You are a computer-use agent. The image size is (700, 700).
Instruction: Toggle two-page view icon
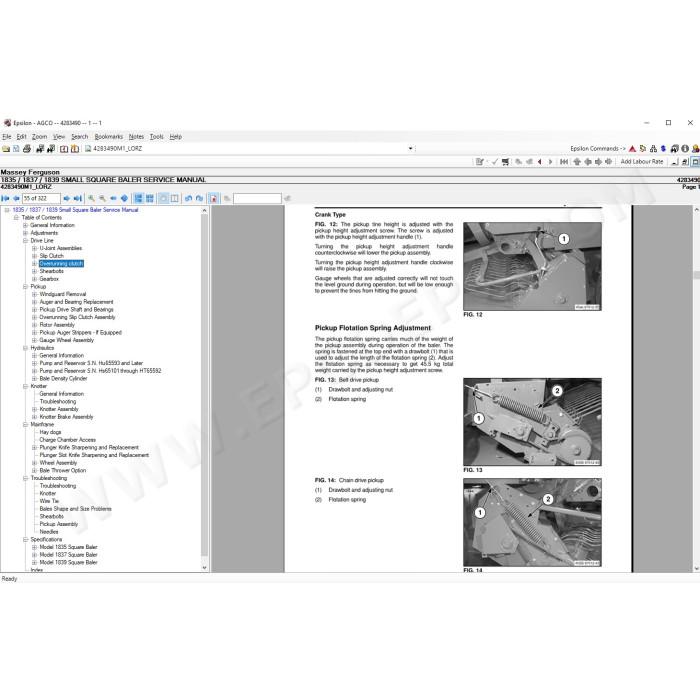[x=175, y=198]
